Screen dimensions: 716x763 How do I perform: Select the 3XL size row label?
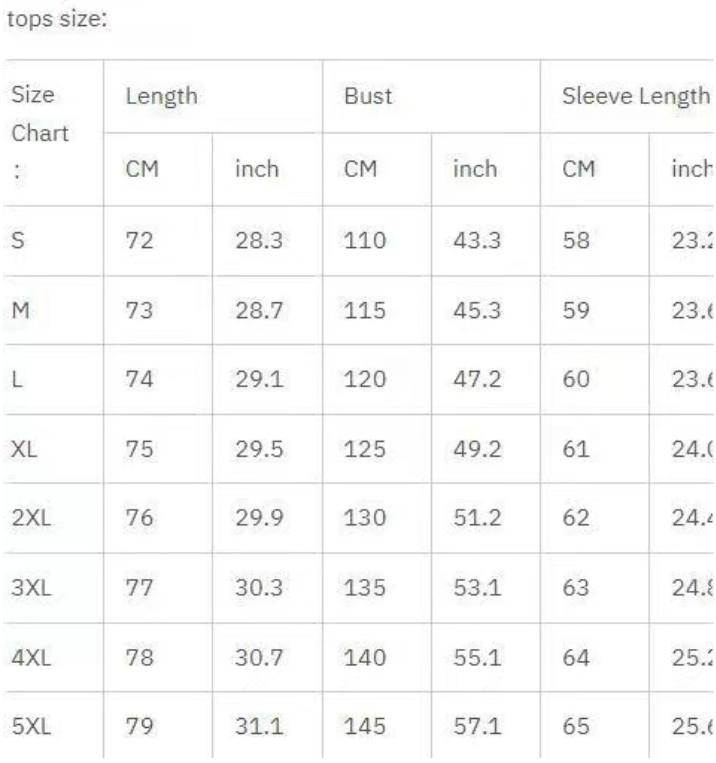tap(30, 588)
